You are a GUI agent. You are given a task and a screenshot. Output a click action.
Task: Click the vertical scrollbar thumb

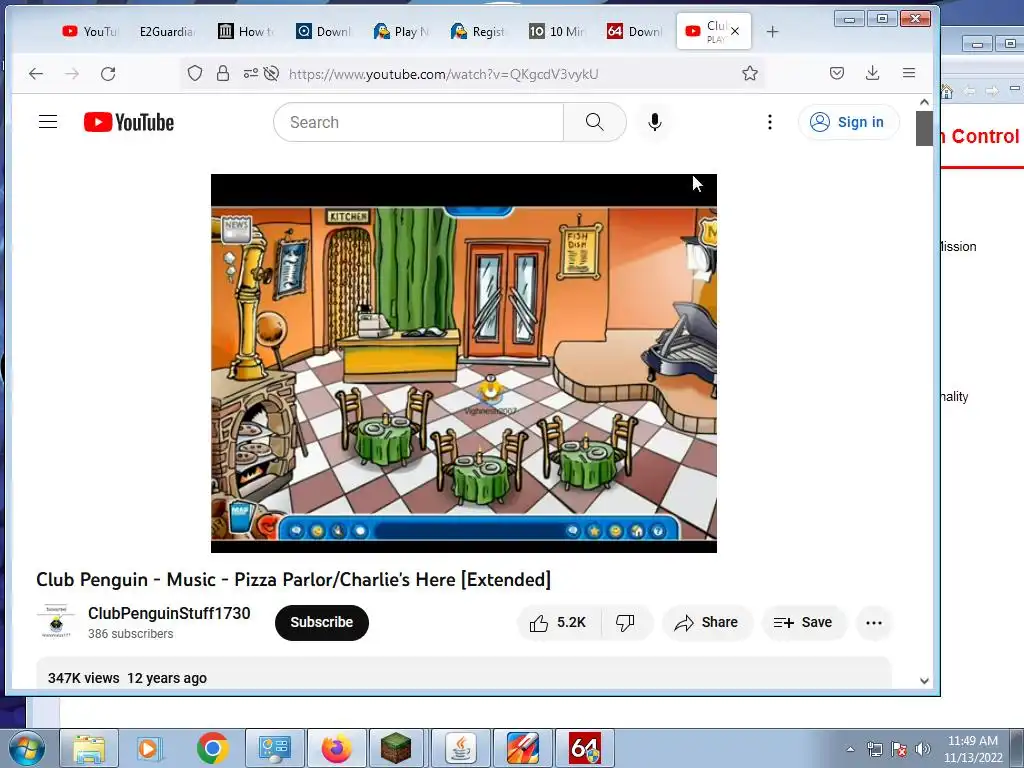(924, 129)
